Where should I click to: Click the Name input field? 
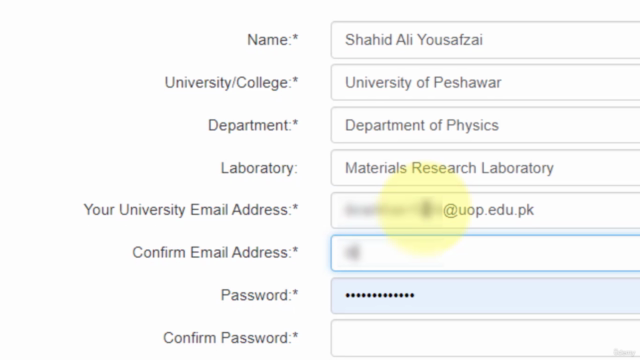pyautogui.click(x=485, y=40)
